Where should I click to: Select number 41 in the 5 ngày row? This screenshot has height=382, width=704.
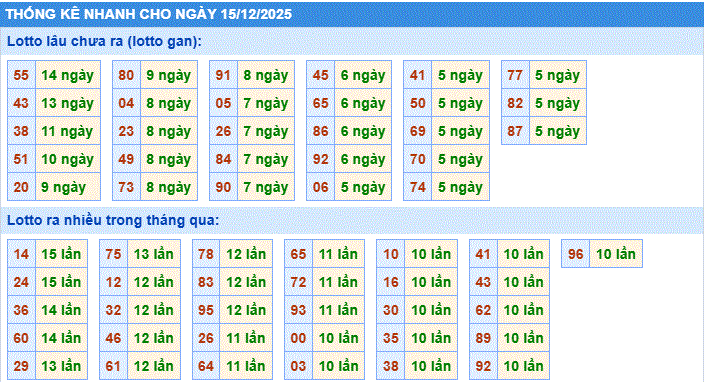click(418, 75)
